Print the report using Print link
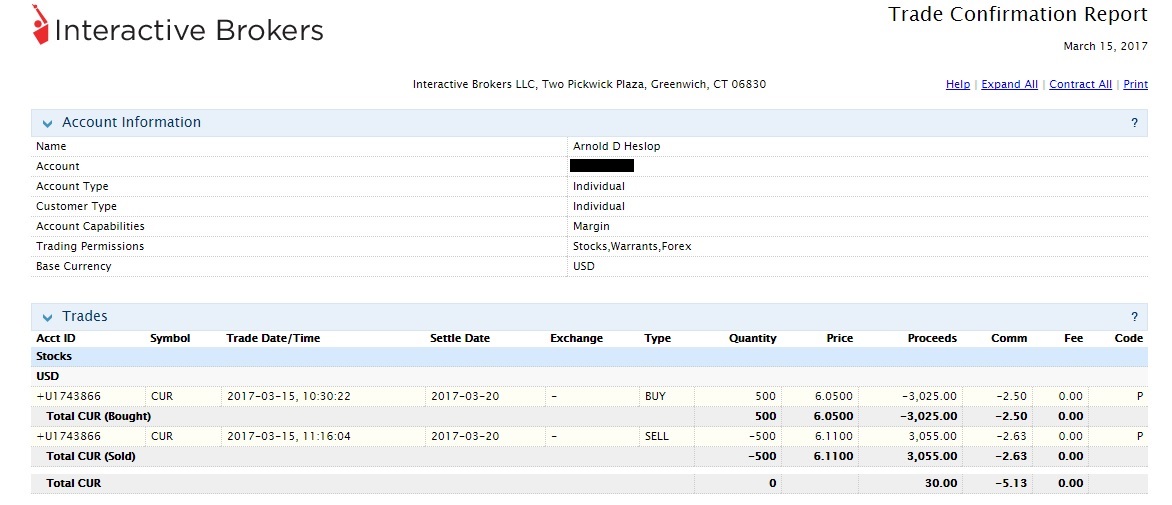The height and width of the screenshot is (505, 1172). 1135,85
